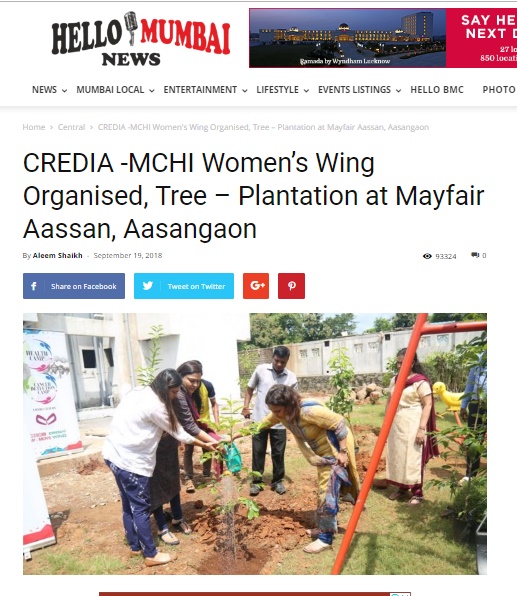
Task: Expand the MUMBAI LOCAL dropdown arrow
Action: [152, 90]
